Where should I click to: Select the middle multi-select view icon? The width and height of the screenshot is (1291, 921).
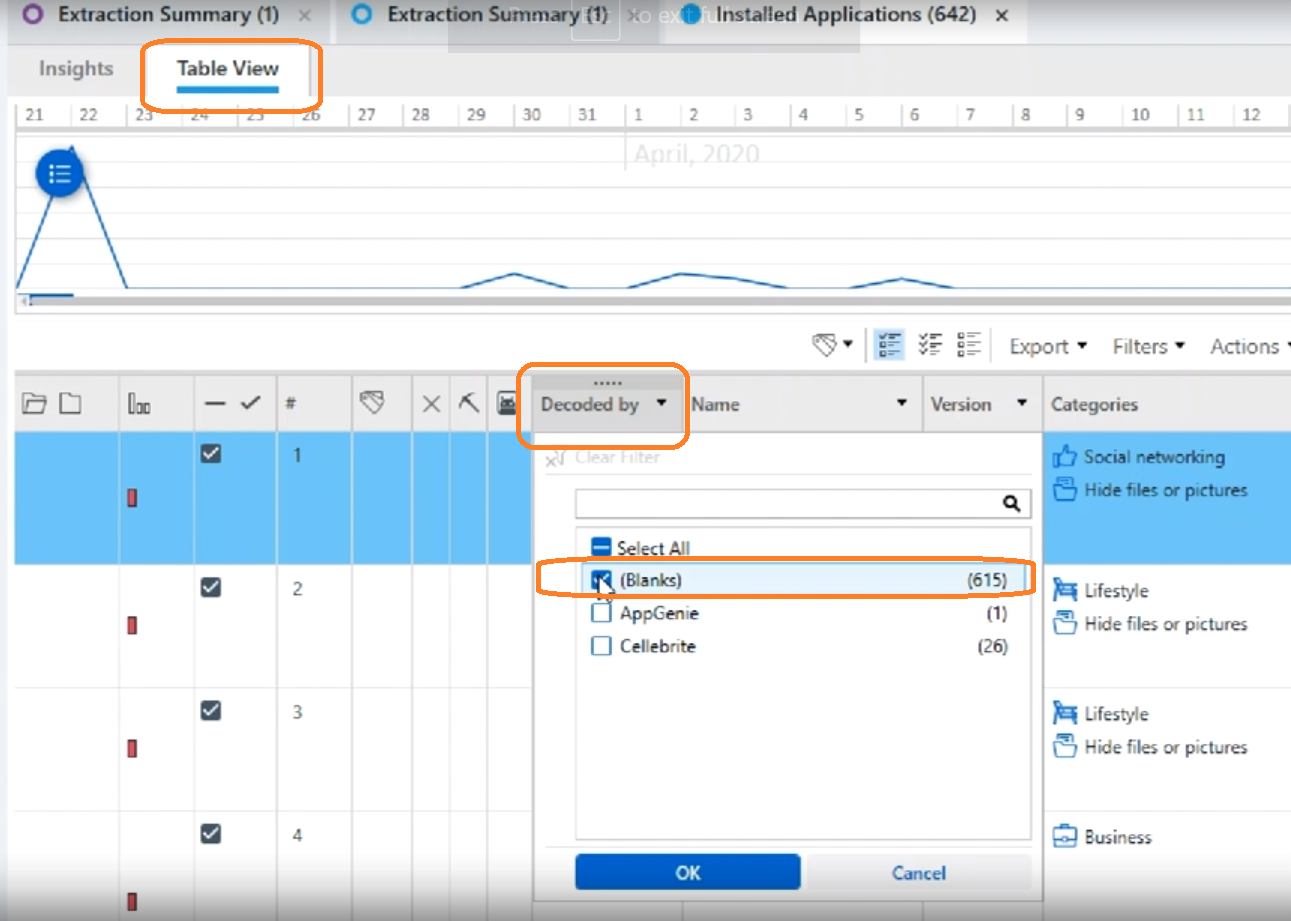pos(929,344)
